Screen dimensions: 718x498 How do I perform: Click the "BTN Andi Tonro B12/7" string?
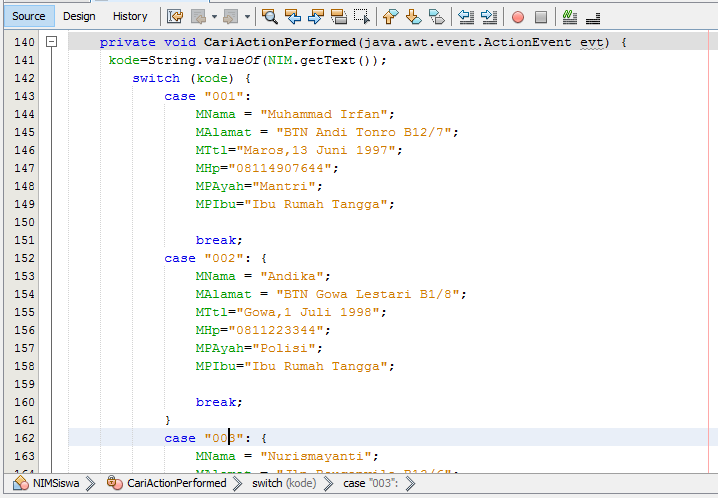(364, 132)
